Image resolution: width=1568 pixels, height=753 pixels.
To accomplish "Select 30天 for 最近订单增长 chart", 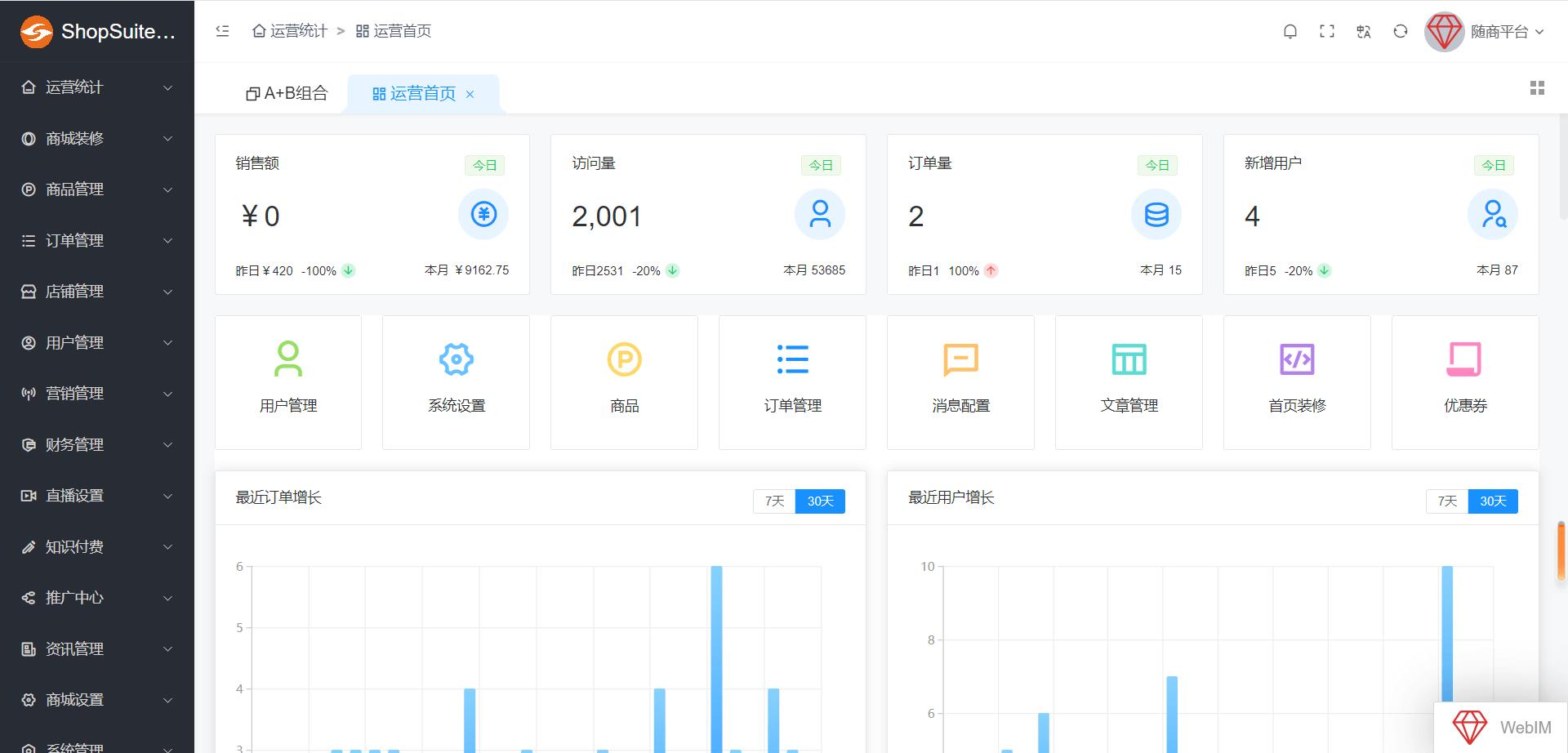I will click(820, 501).
